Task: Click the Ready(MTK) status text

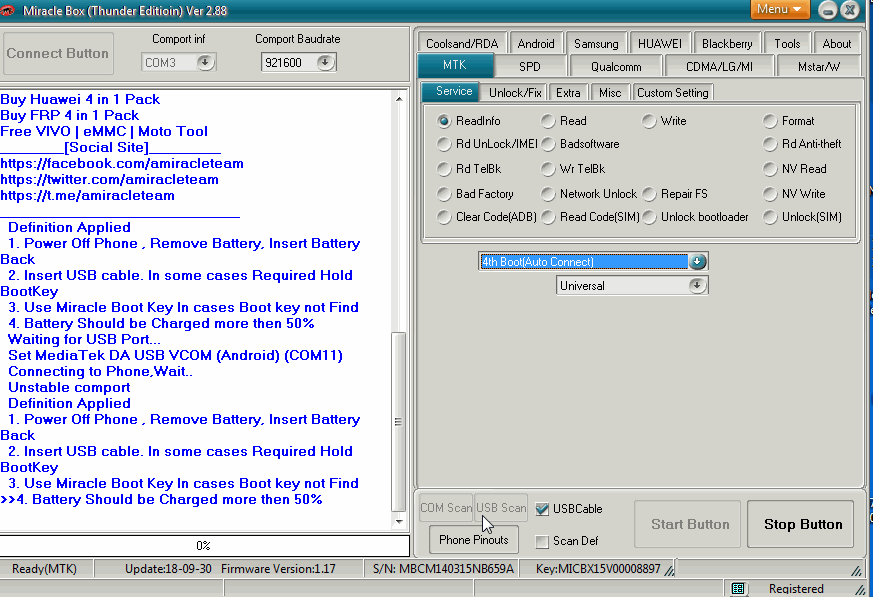Action: [x=45, y=569]
